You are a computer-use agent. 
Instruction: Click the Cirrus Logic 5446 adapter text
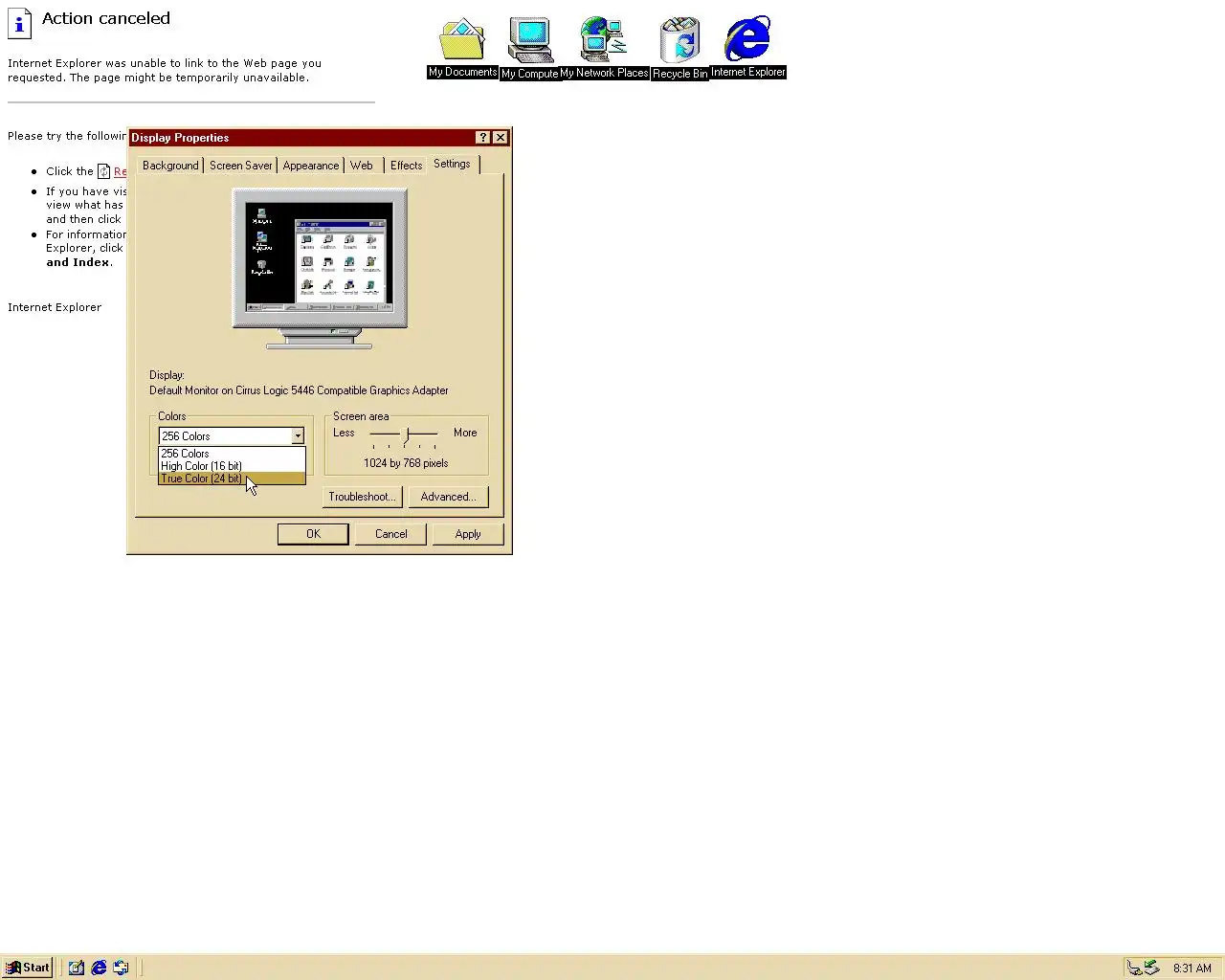click(x=299, y=390)
